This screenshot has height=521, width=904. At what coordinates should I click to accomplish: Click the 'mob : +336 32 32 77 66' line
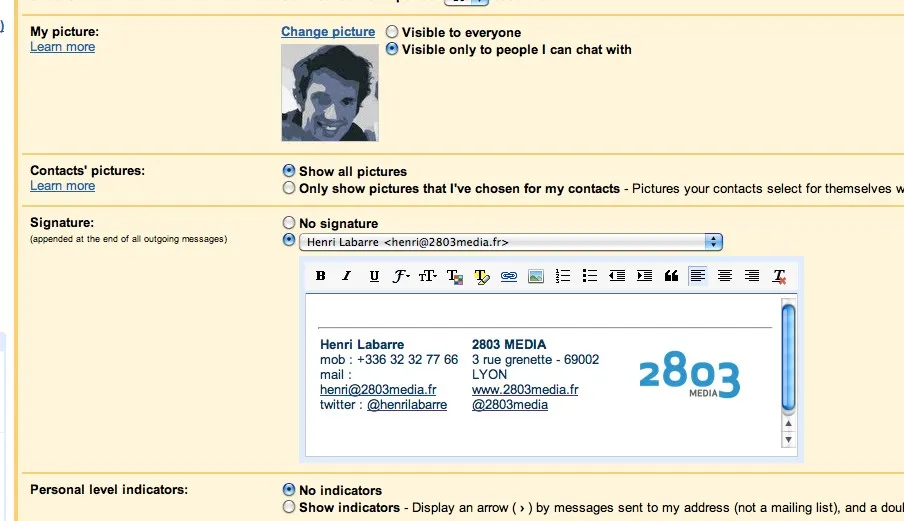click(389, 360)
